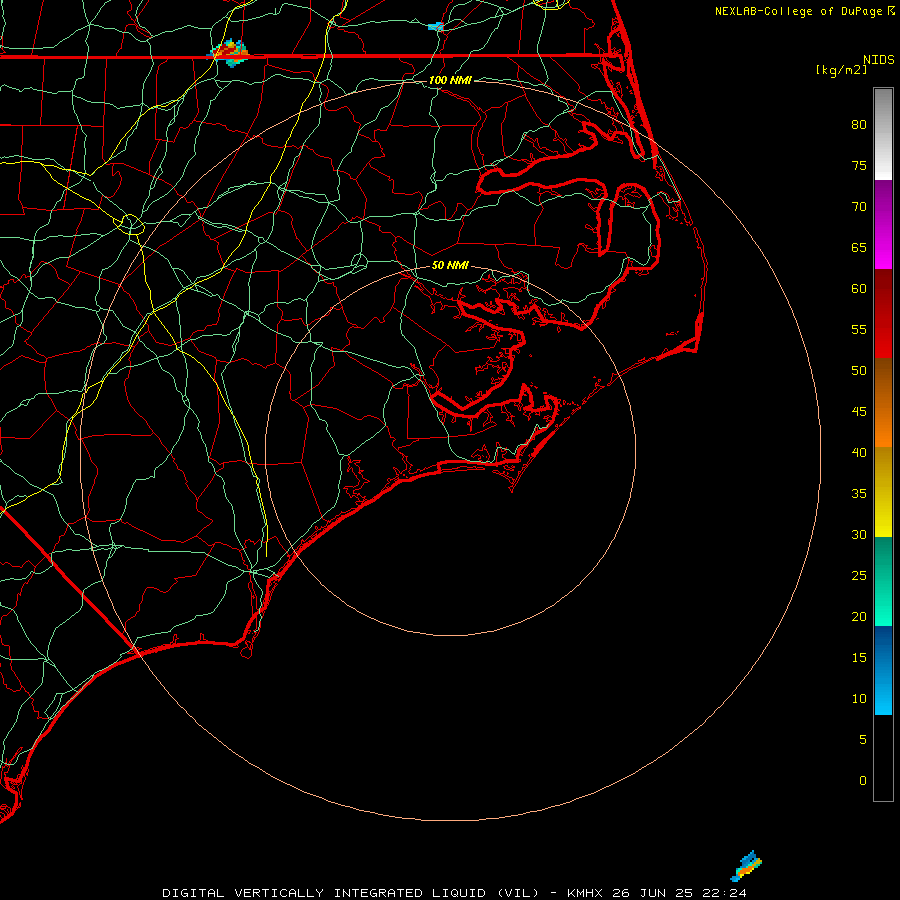Select the black bottom segment of the color bar
This screenshot has width=900, height=900.
point(883,758)
